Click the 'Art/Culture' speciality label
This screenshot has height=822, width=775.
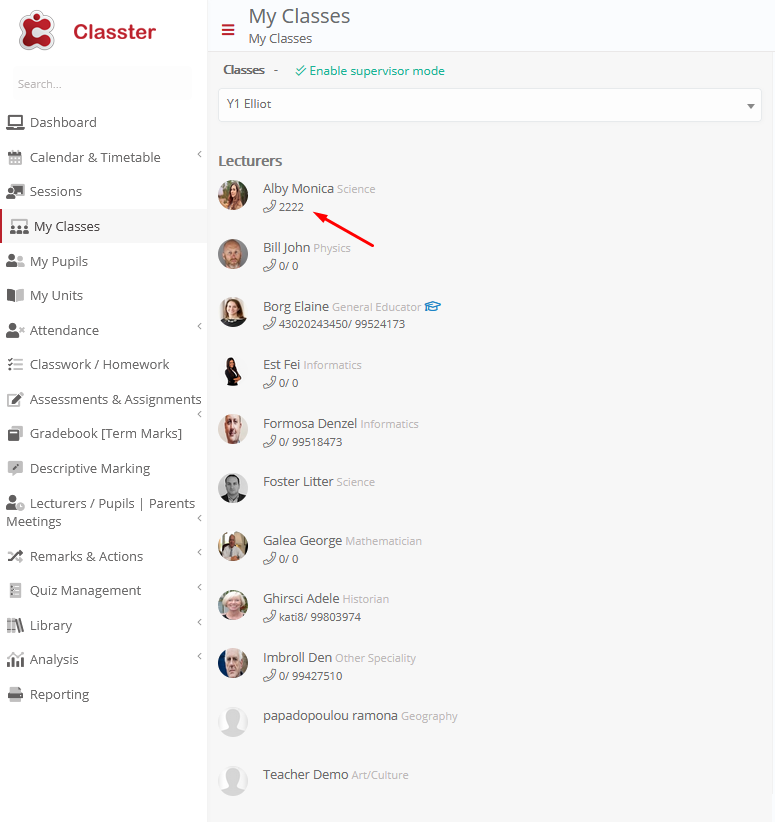pyautogui.click(x=380, y=775)
